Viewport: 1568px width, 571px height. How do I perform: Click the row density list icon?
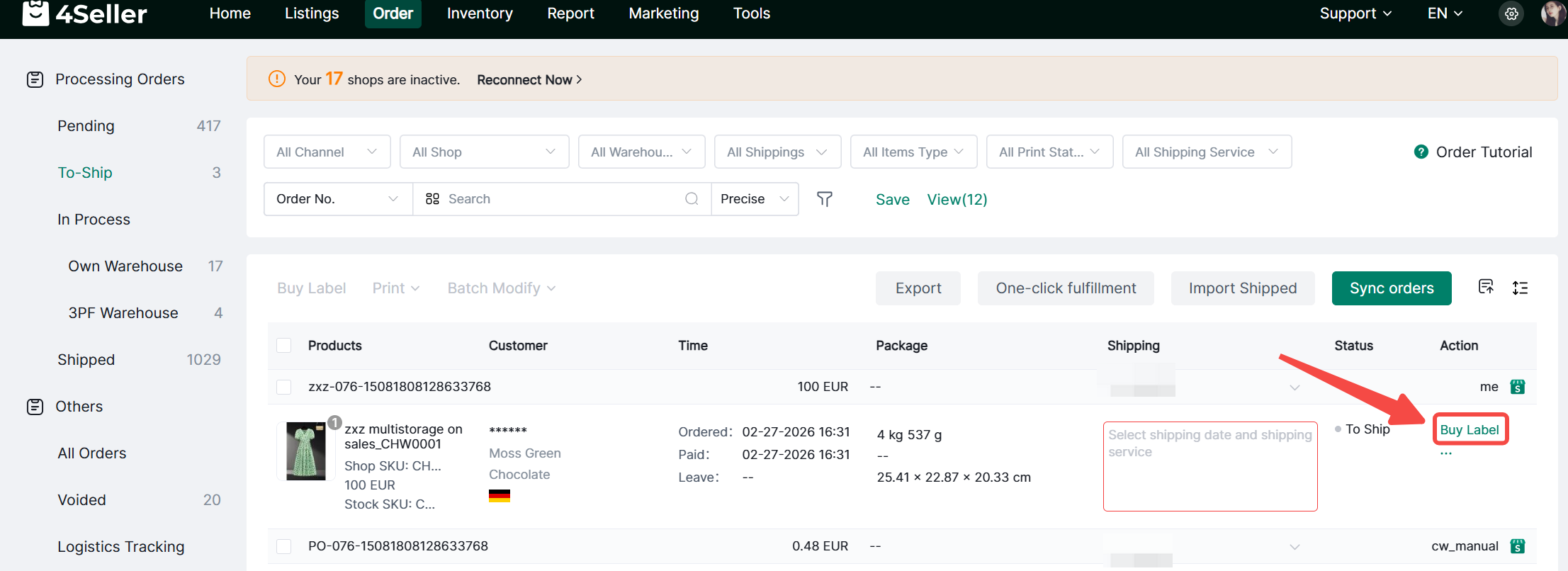(x=1520, y=288)
